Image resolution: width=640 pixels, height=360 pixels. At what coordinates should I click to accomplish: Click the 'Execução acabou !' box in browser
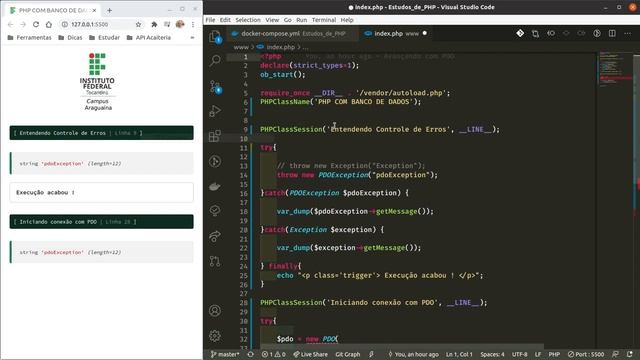click(102, 192)
